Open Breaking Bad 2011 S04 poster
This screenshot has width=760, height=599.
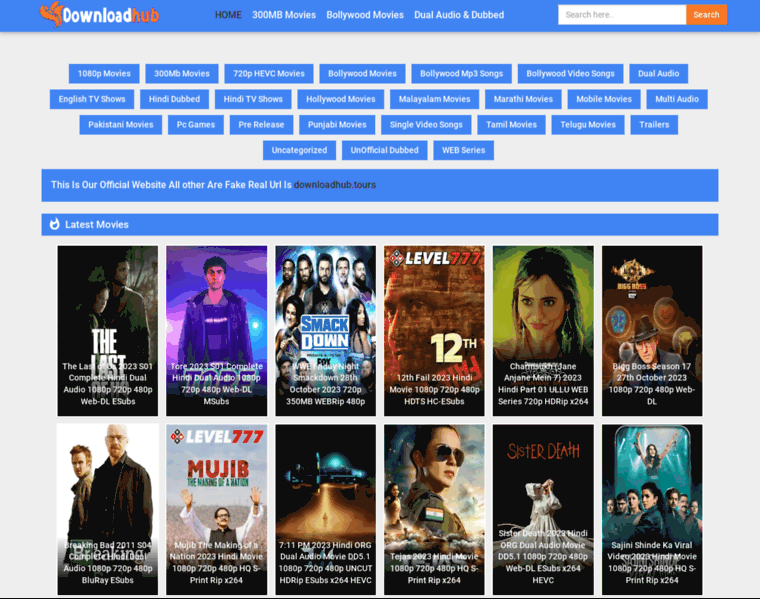108,509
